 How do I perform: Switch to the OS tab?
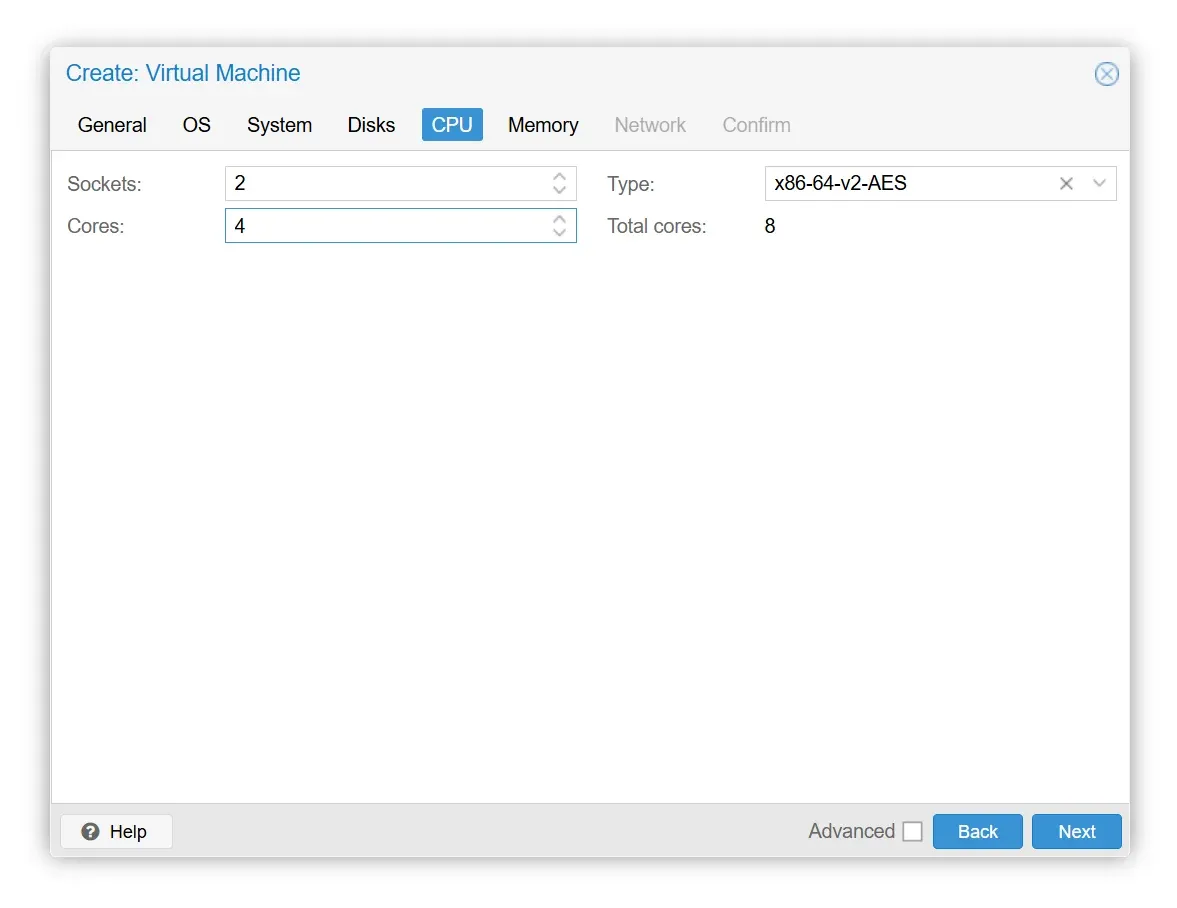pyautogui.click(x=197, y=125)
